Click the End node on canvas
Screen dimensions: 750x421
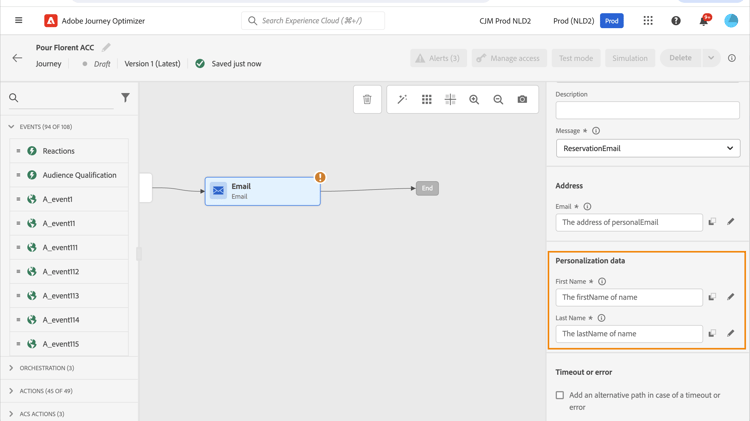(427, 188)
